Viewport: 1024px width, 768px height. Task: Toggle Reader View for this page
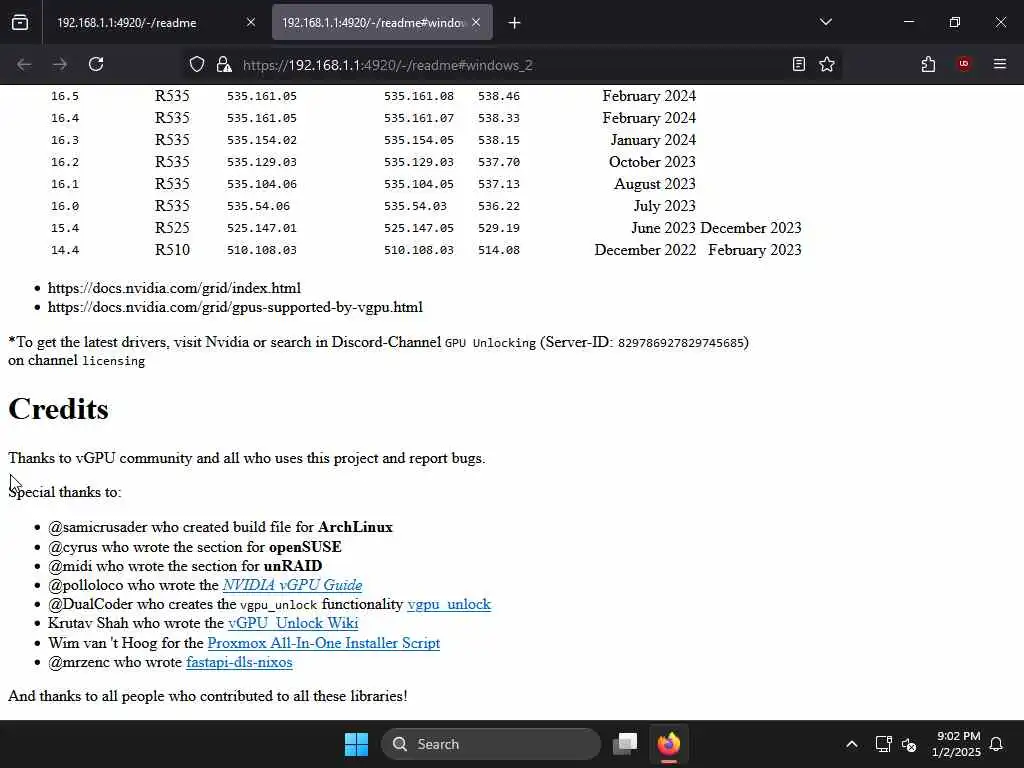(x=798, y=64)
